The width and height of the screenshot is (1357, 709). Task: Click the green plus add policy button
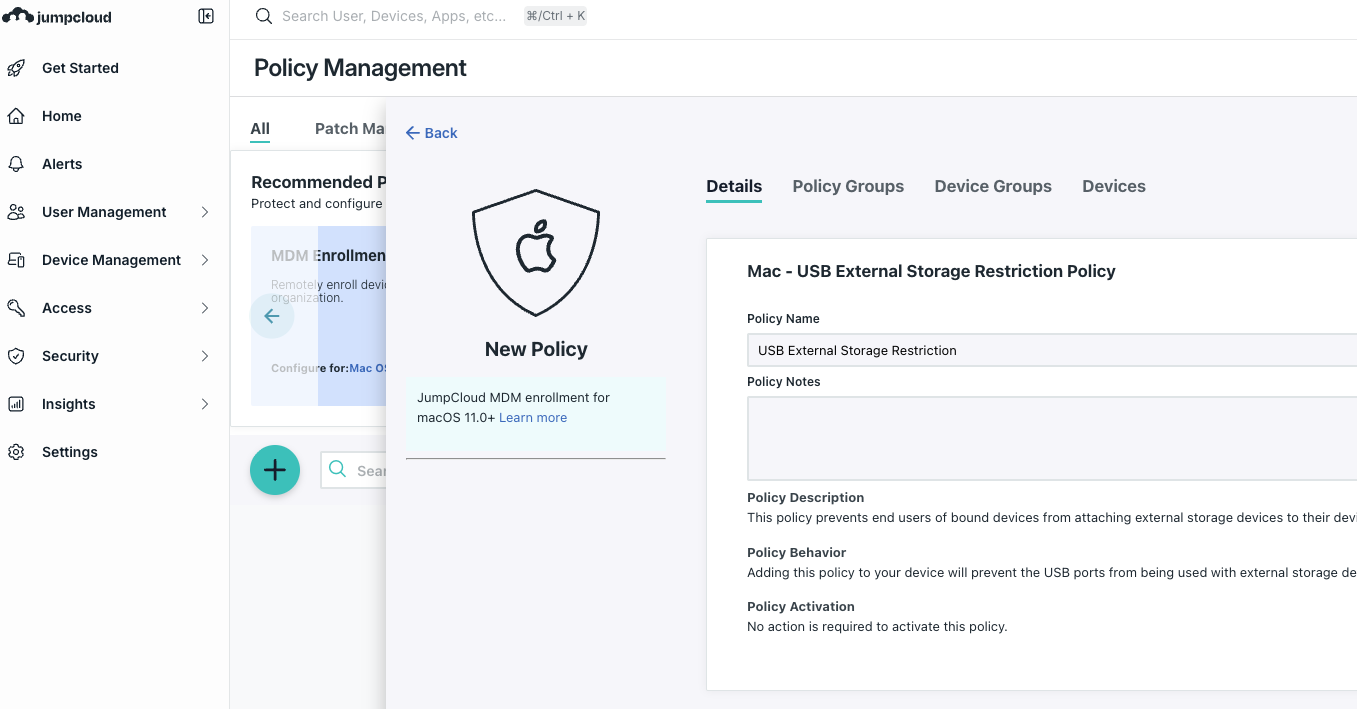(275, 470)
